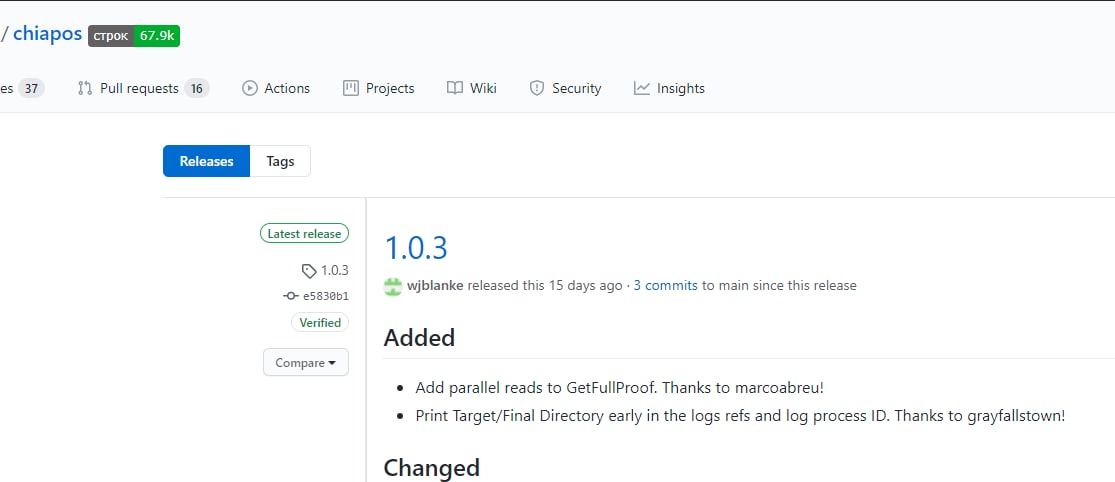Open the 3 commits link

pyautogui.click(x=666, y=286)
